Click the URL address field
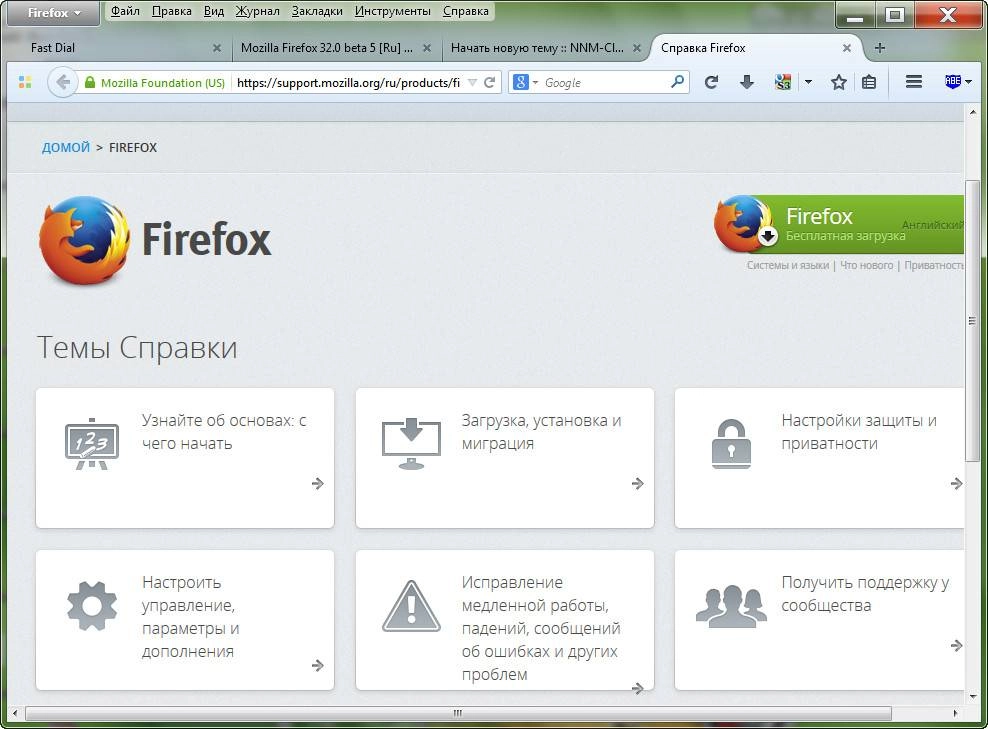Viewport: 988px width, 729px height. 348,83
